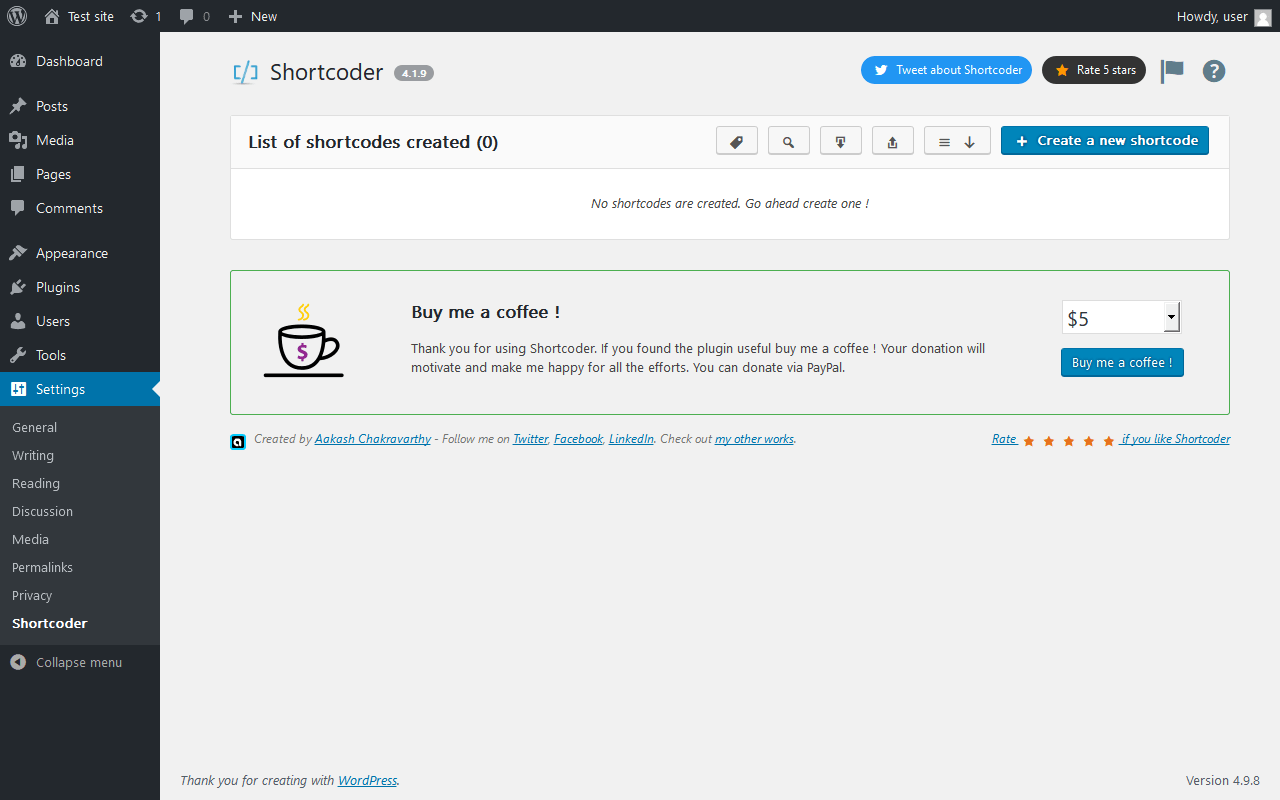Open the Twitter follow link
This screenshot has height=800, width=1280.
click(531, 439)
